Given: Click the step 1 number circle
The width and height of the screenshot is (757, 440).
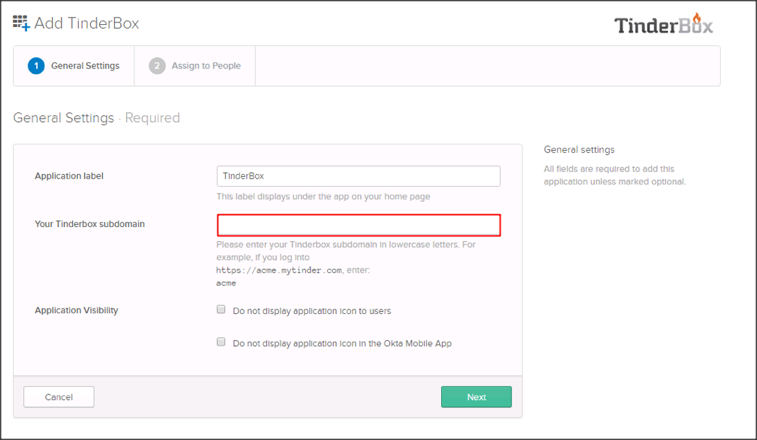Looking at the screenshot, I should (x=36, y=66).
